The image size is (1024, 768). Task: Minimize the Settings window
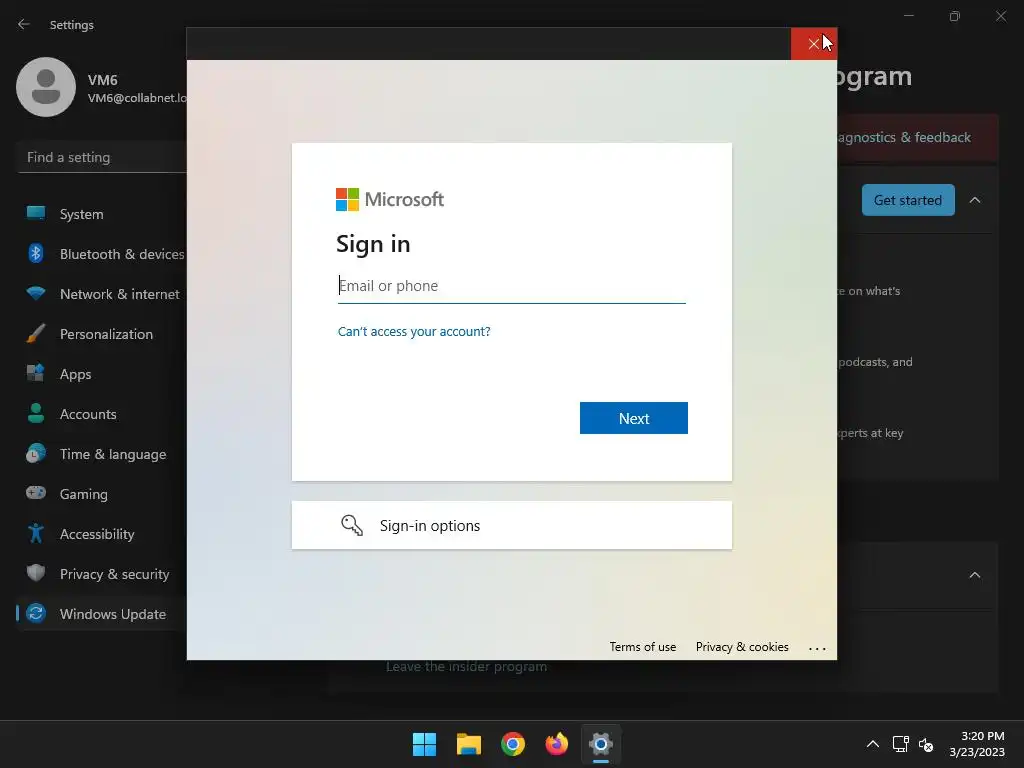[908, 16]
